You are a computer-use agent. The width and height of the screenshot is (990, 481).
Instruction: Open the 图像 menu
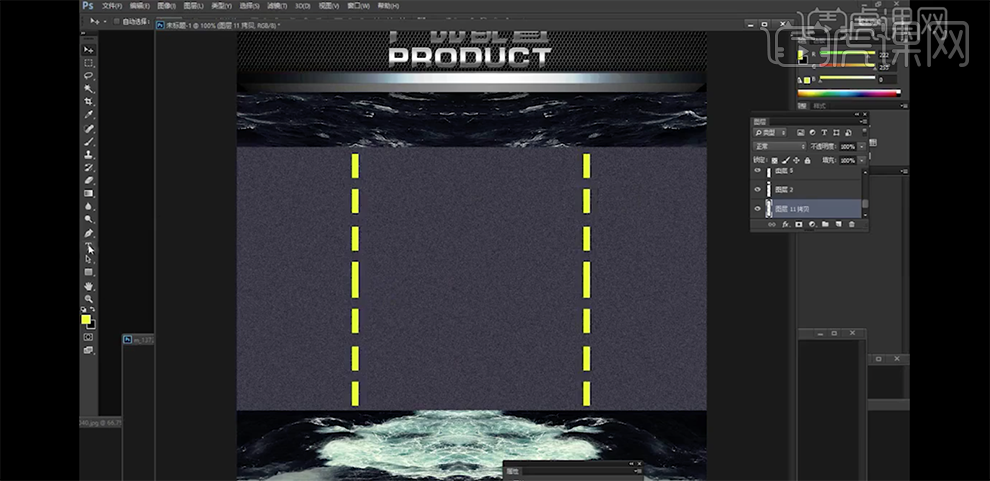(167, 6)
